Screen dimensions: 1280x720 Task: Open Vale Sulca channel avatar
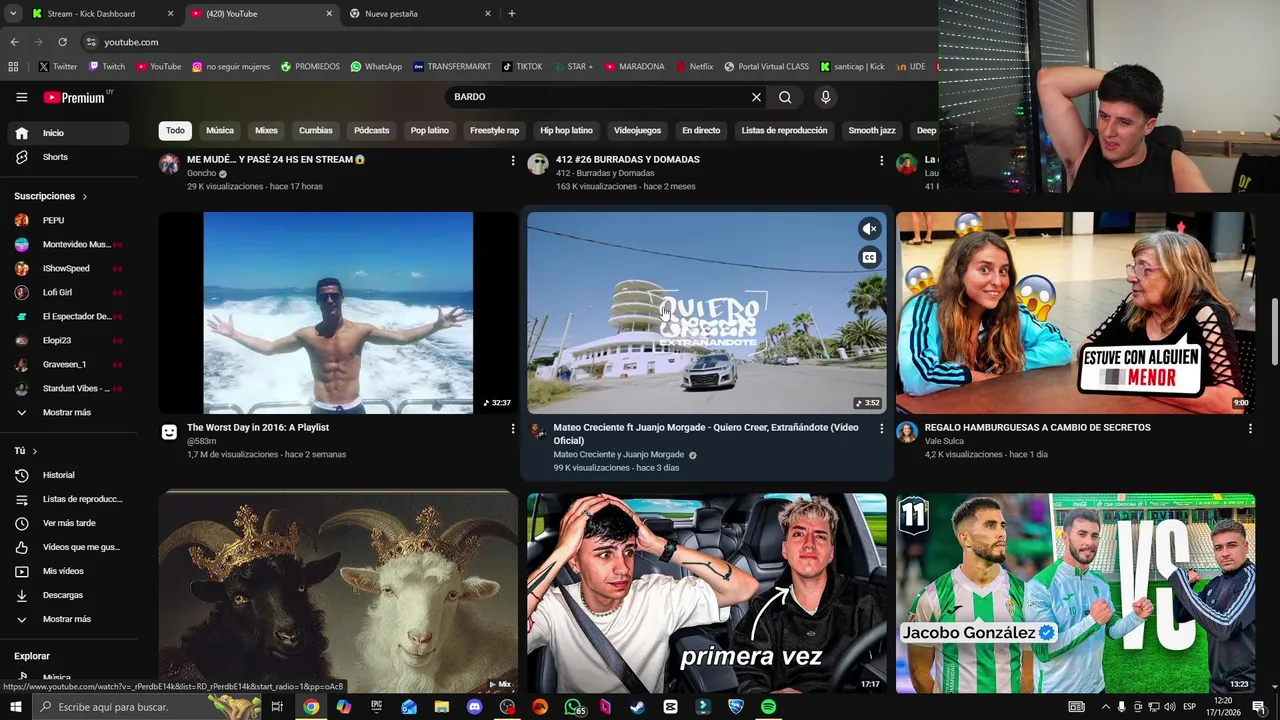[x=907, y=432]
